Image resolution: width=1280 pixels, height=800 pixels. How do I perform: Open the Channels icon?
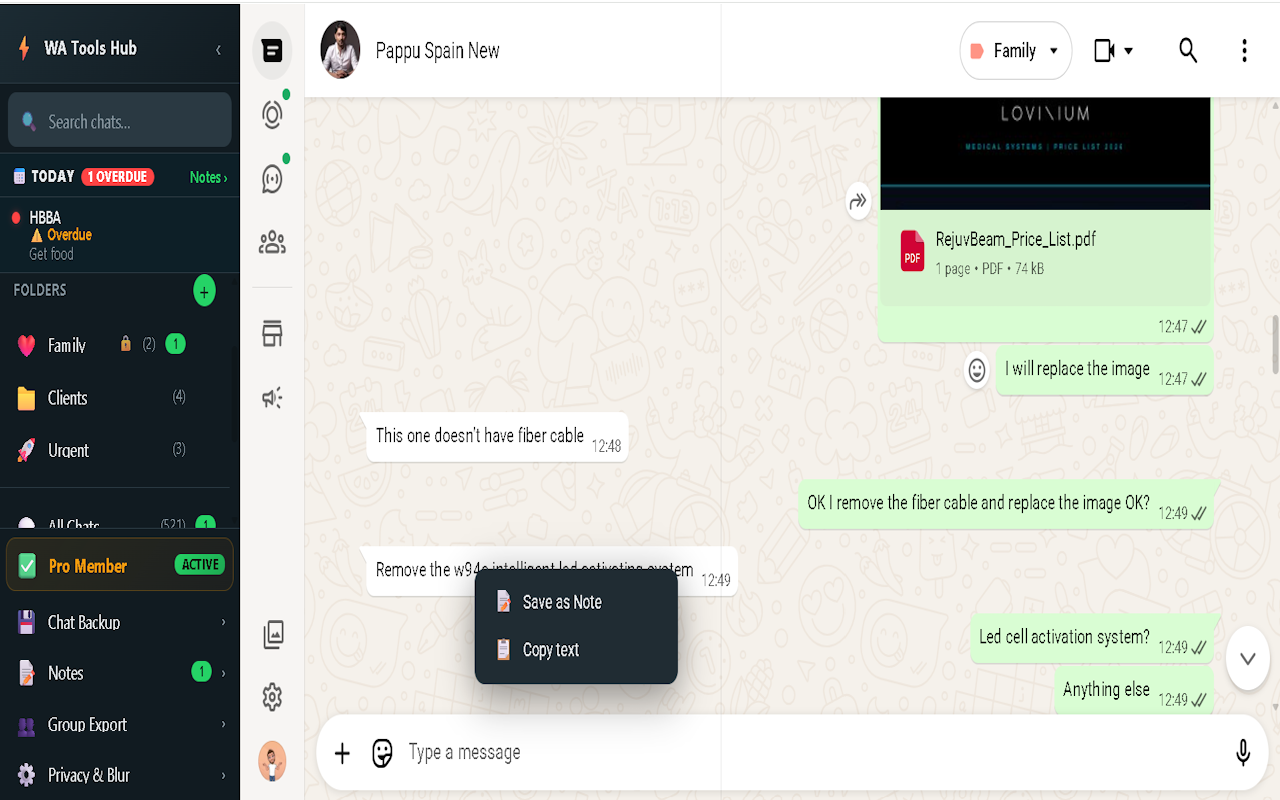click(x=271, y=178)
